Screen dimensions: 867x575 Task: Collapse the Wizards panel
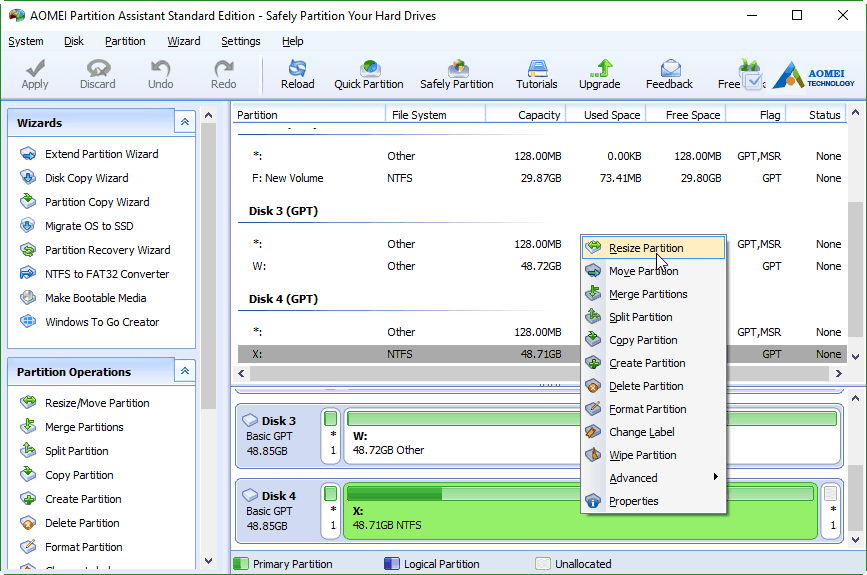tap(185, 122)
